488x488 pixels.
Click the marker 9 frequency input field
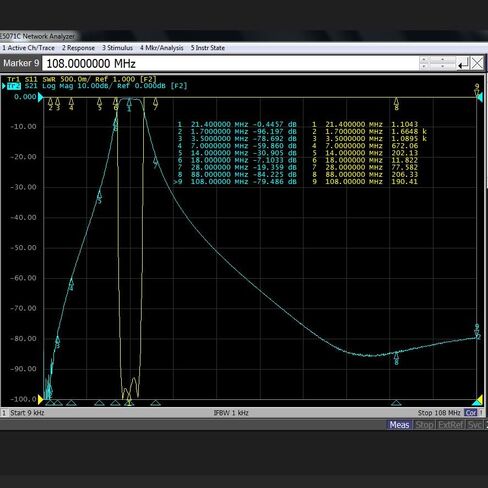230,63
